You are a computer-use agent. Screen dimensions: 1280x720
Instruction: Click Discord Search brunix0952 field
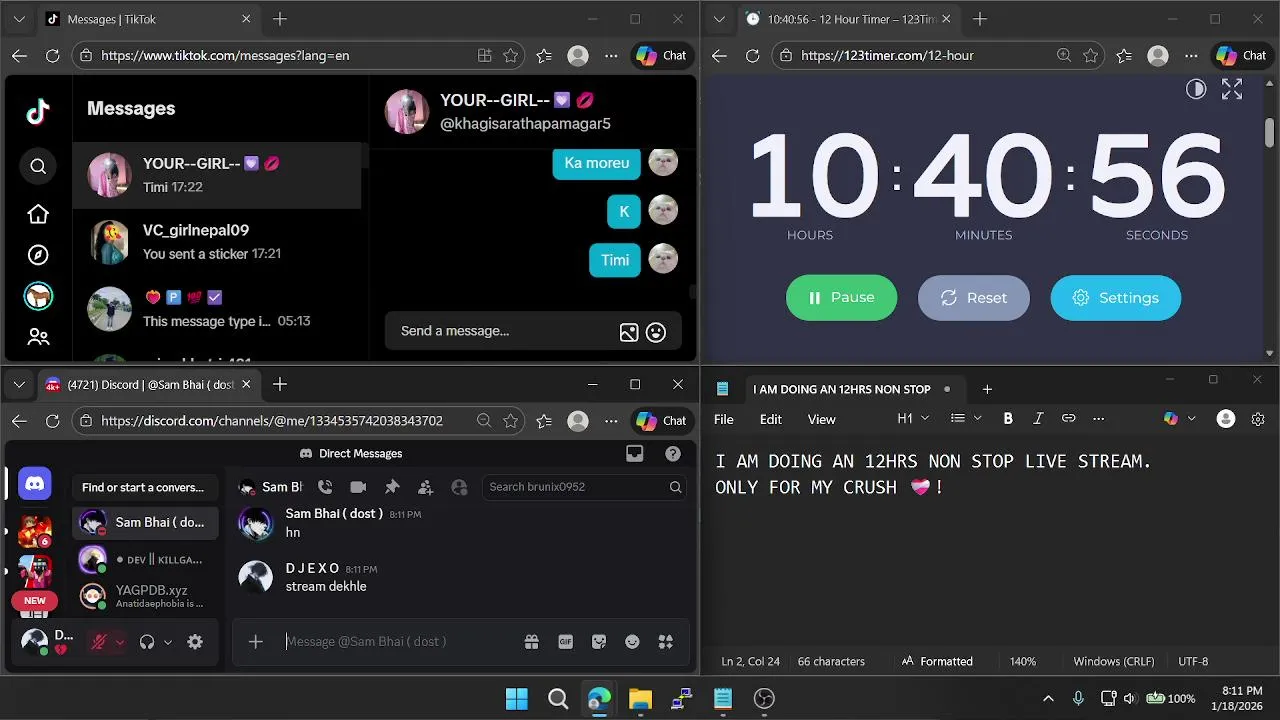tap(585, 487)
